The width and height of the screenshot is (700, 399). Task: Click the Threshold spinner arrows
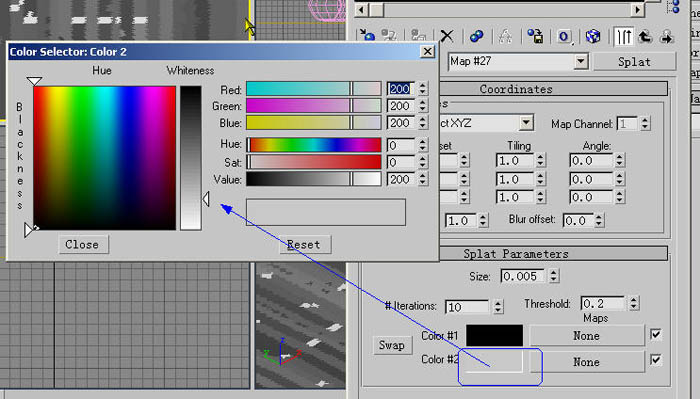(x=634, y=303)
